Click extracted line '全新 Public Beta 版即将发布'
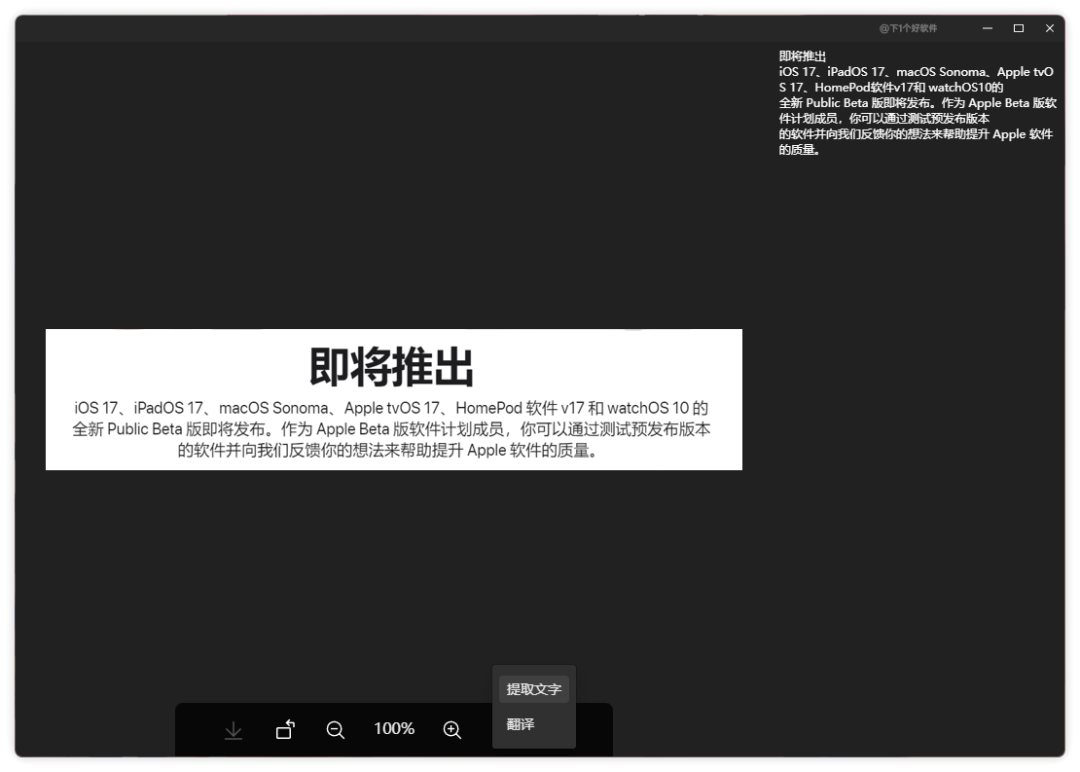The height and width of the screenshot is (772, 1080). [x=917, y=103]
